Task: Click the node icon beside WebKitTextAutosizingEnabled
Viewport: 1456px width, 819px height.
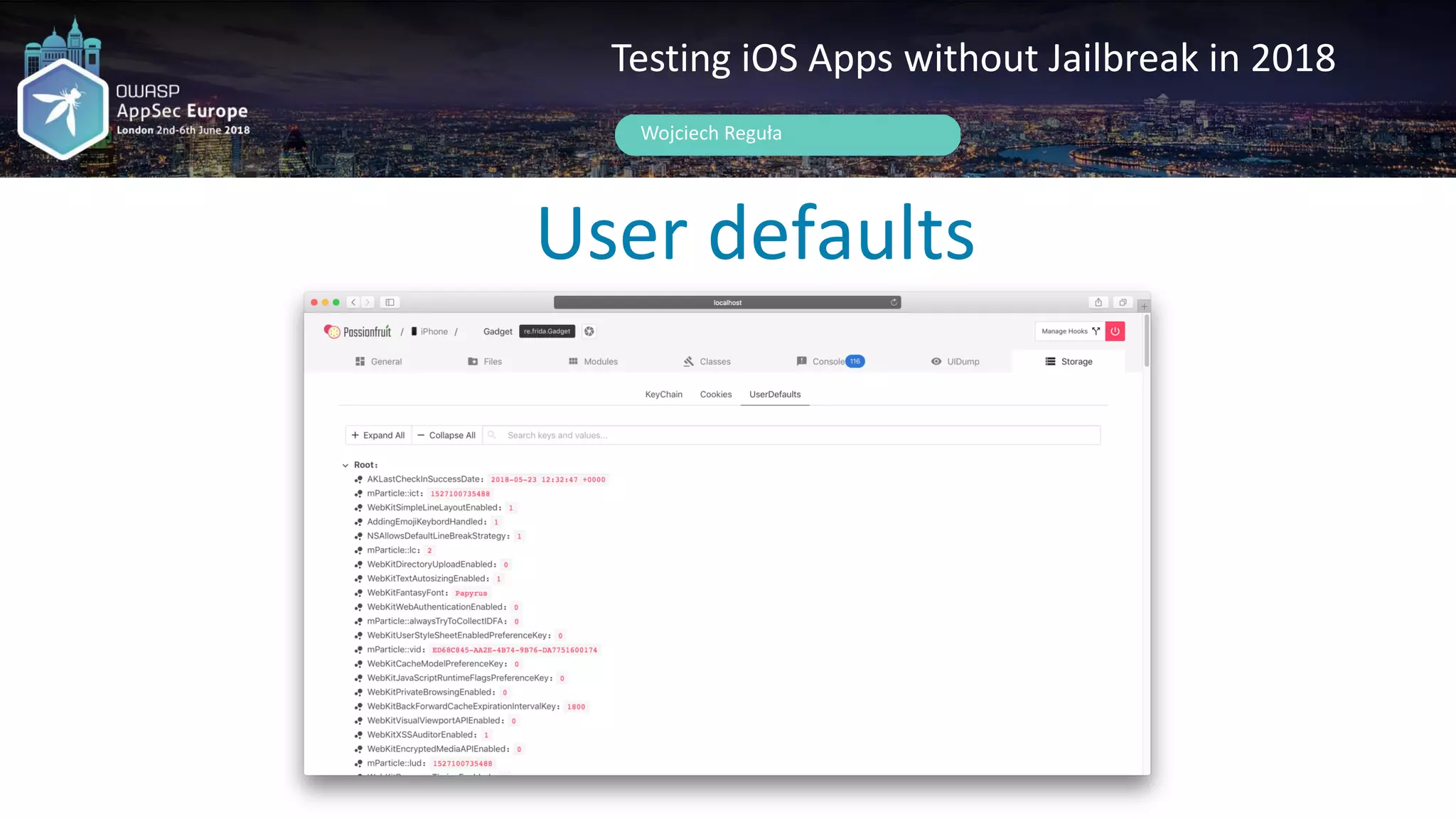Action: coord(359,579)
